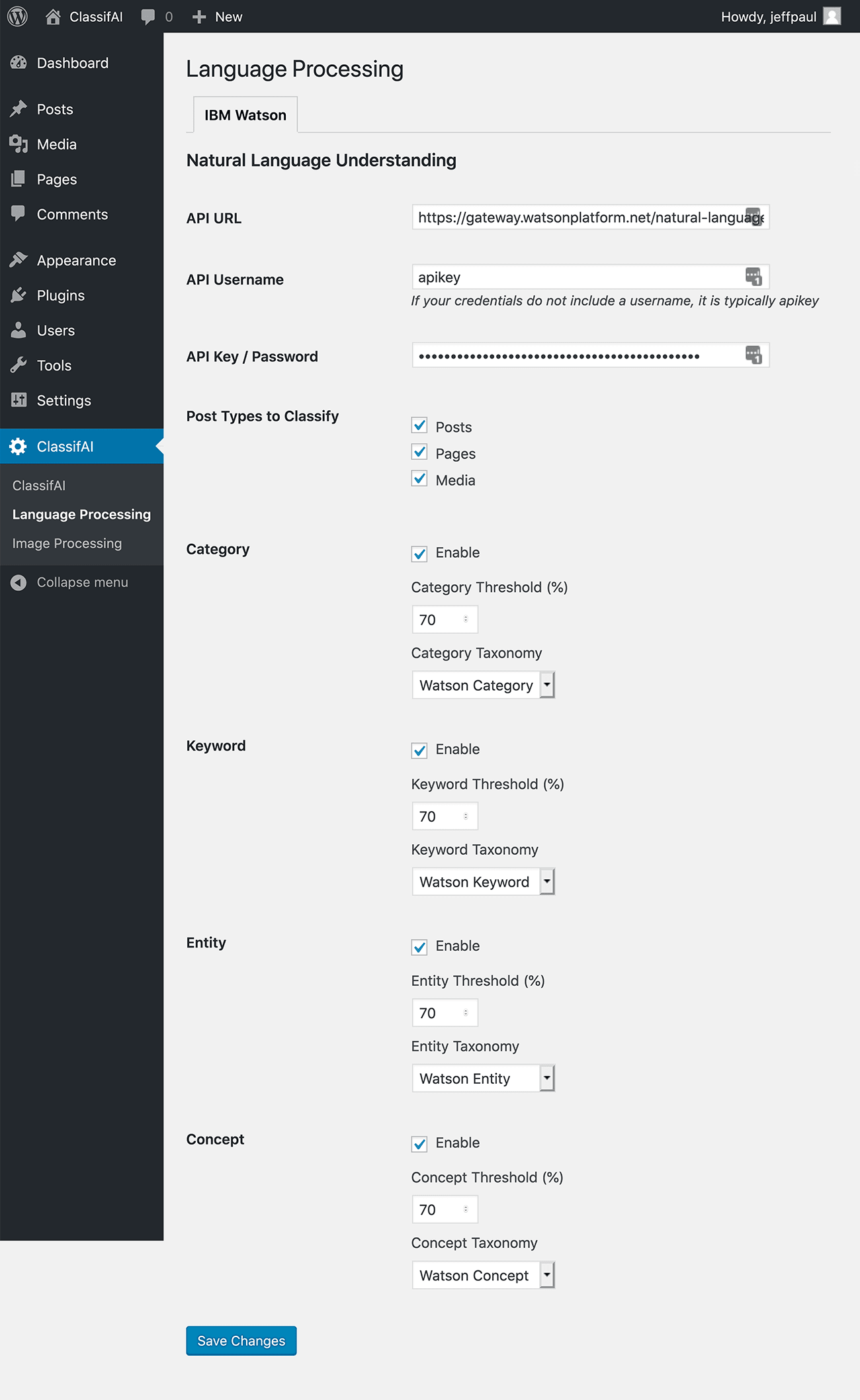
Task: Open the Plugins menu item
Action: pos(82,295)
